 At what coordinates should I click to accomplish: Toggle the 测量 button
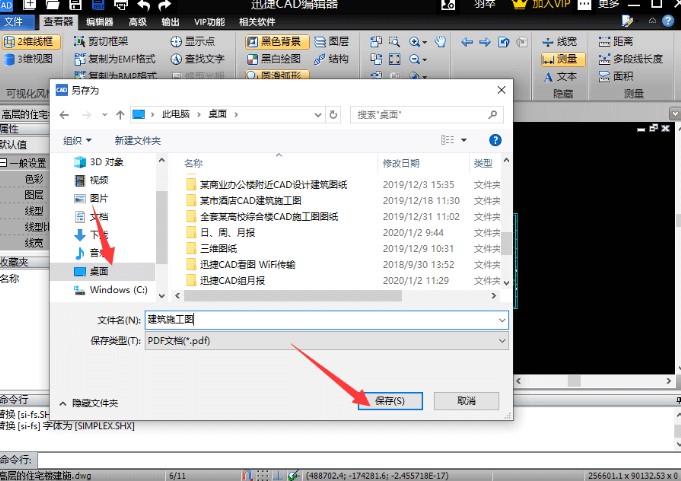[x=563, y=59]
